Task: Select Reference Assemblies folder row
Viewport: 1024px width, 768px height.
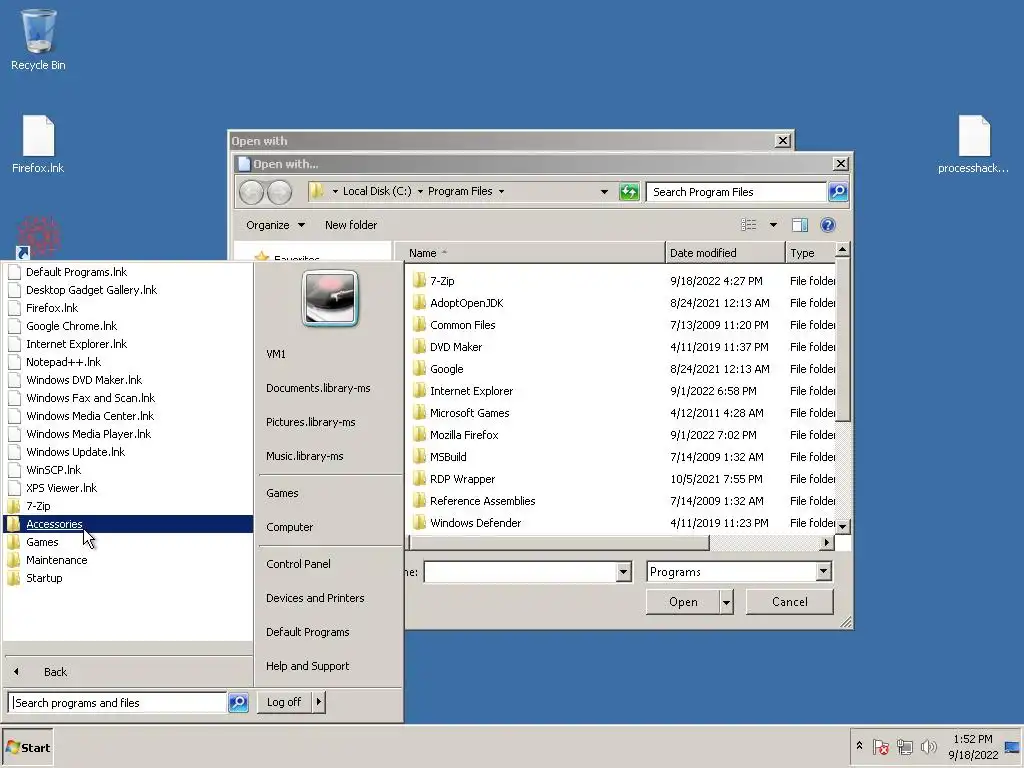Action: pos(623,501)
